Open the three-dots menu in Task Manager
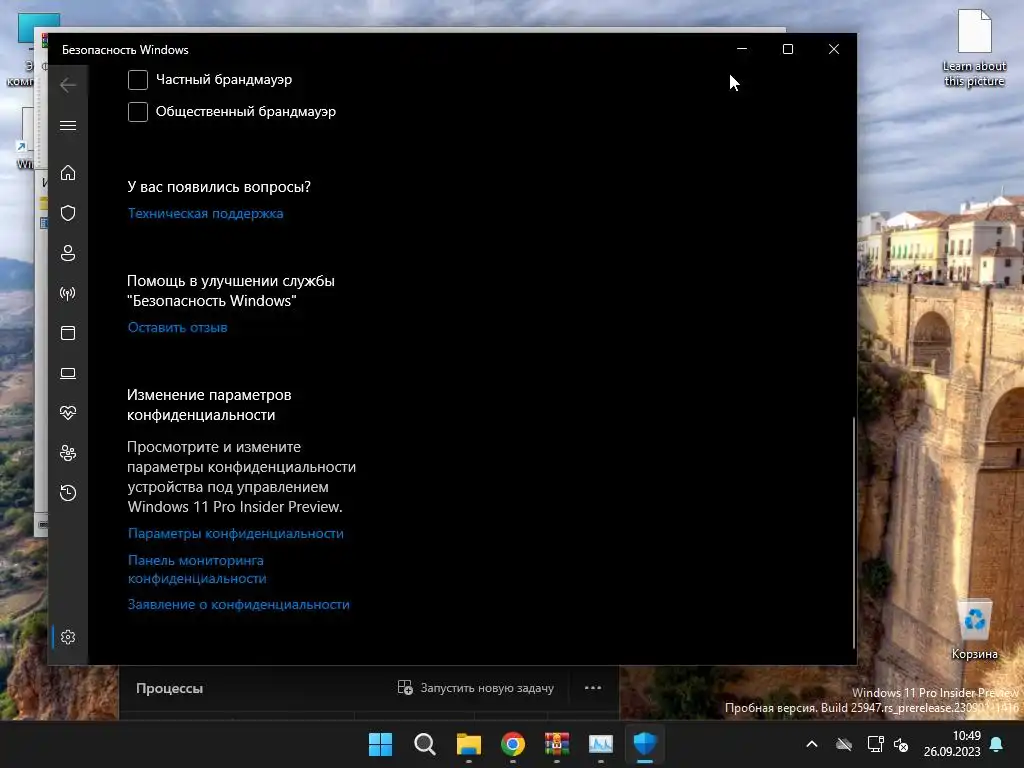Viewport: 1024px width, 768px height. [593, 688]
